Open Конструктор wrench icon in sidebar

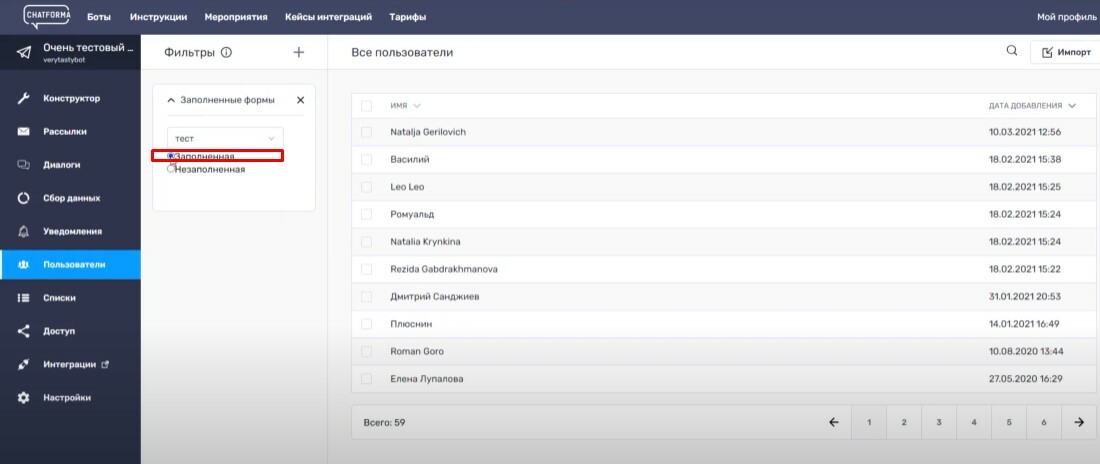[23, 98]
